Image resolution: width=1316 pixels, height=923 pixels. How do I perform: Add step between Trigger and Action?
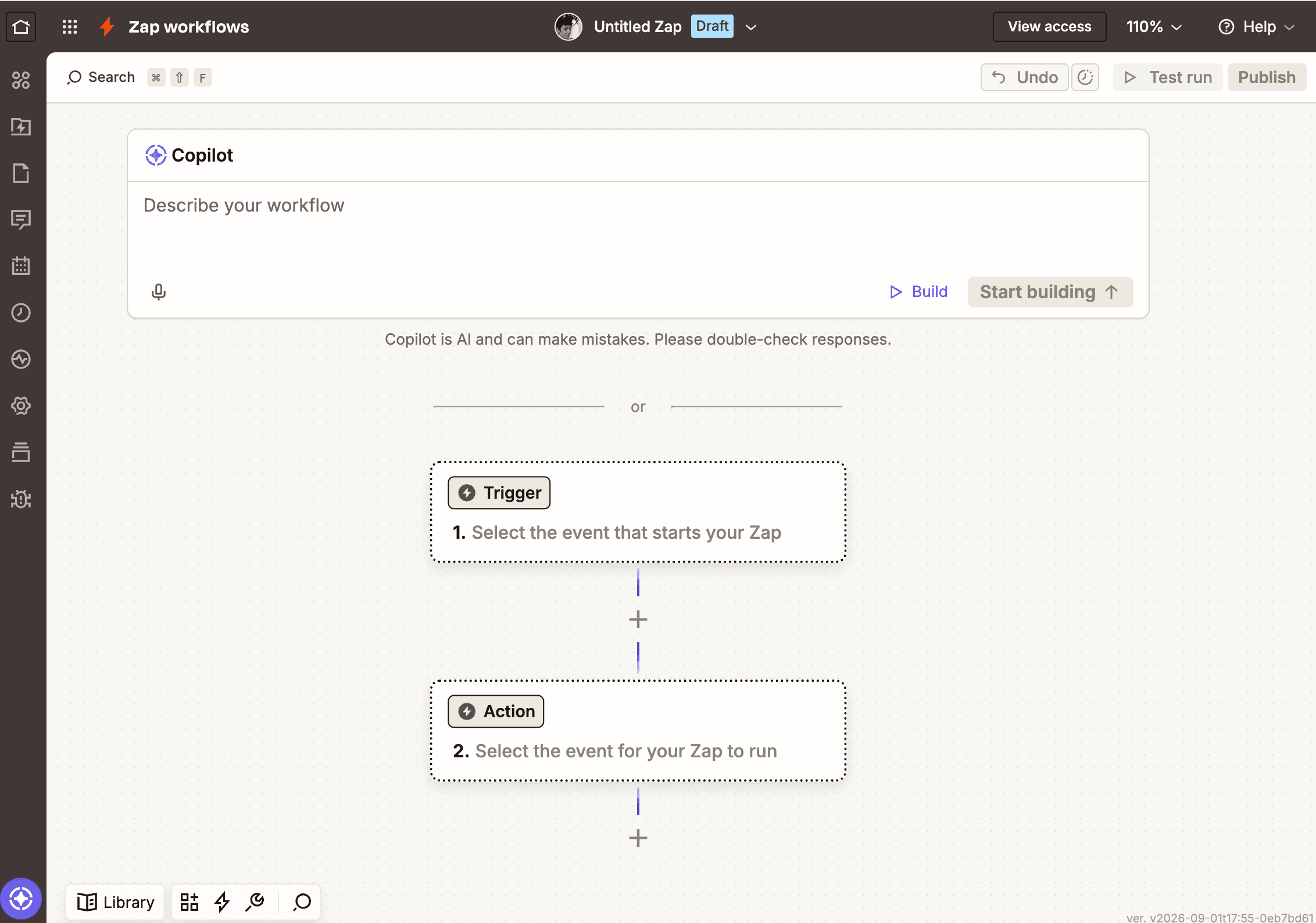coord(638,620)
